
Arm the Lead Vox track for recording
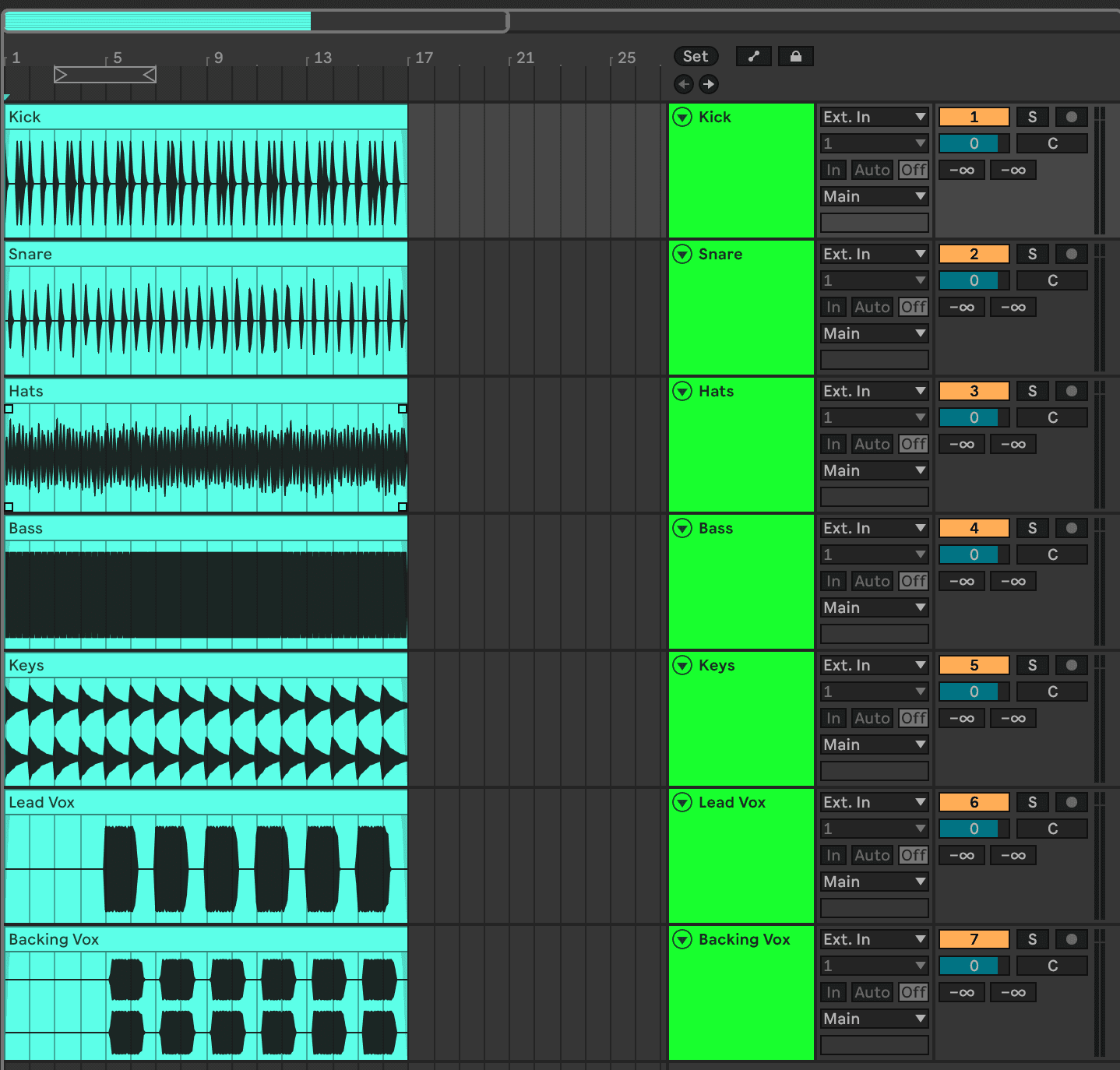coord(1072,802)
